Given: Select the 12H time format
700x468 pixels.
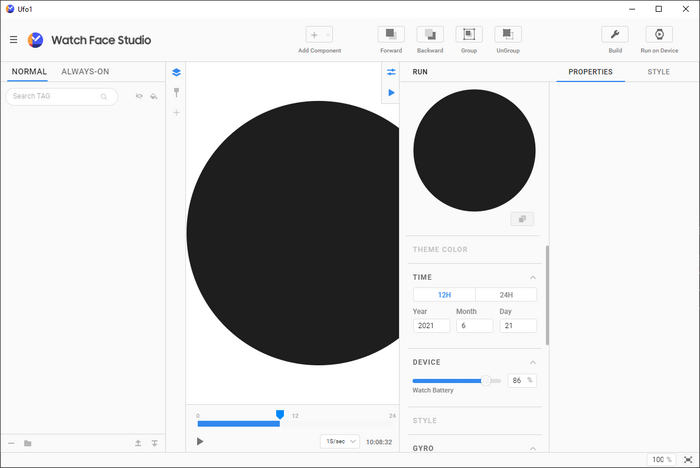Looking at the screenshot, I should [x=444, y=295].
